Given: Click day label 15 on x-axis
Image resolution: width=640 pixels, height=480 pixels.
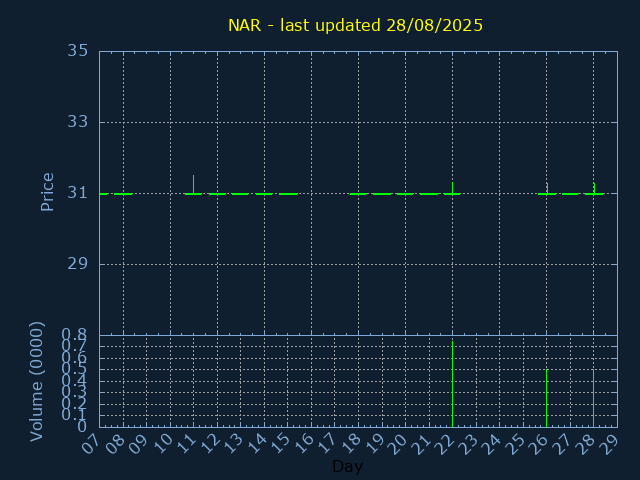Looking at the screenshot, I should (x=279, y=444).
